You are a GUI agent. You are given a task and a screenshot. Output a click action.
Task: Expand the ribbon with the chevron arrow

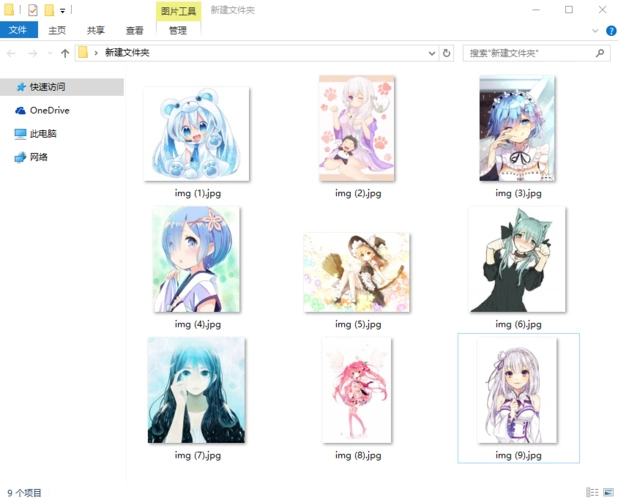point(597,31)
